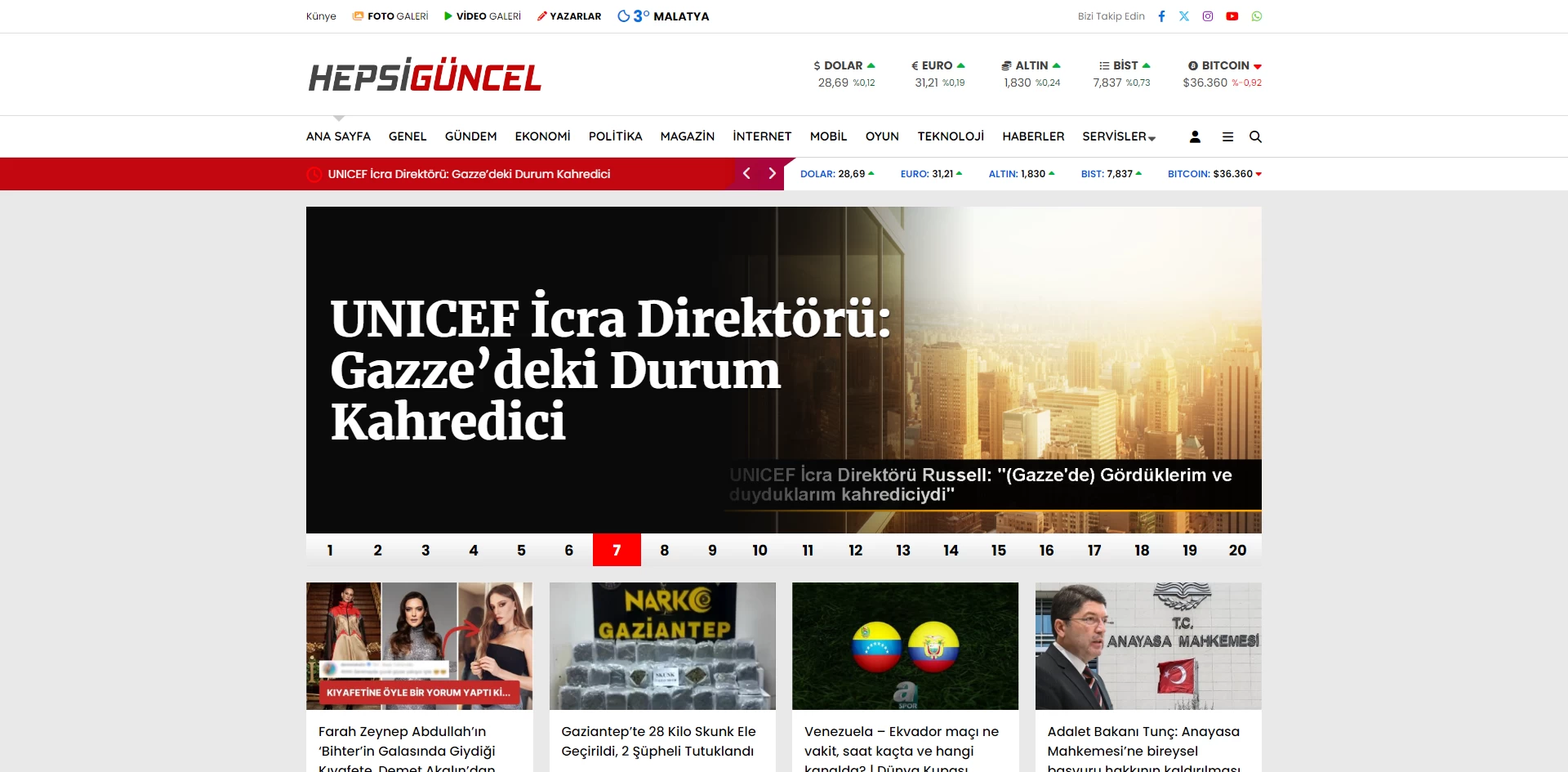Click EURO: 31,21 in ticker bar
The width and height of the screenshot is (1568, 772).
point(931,174)
